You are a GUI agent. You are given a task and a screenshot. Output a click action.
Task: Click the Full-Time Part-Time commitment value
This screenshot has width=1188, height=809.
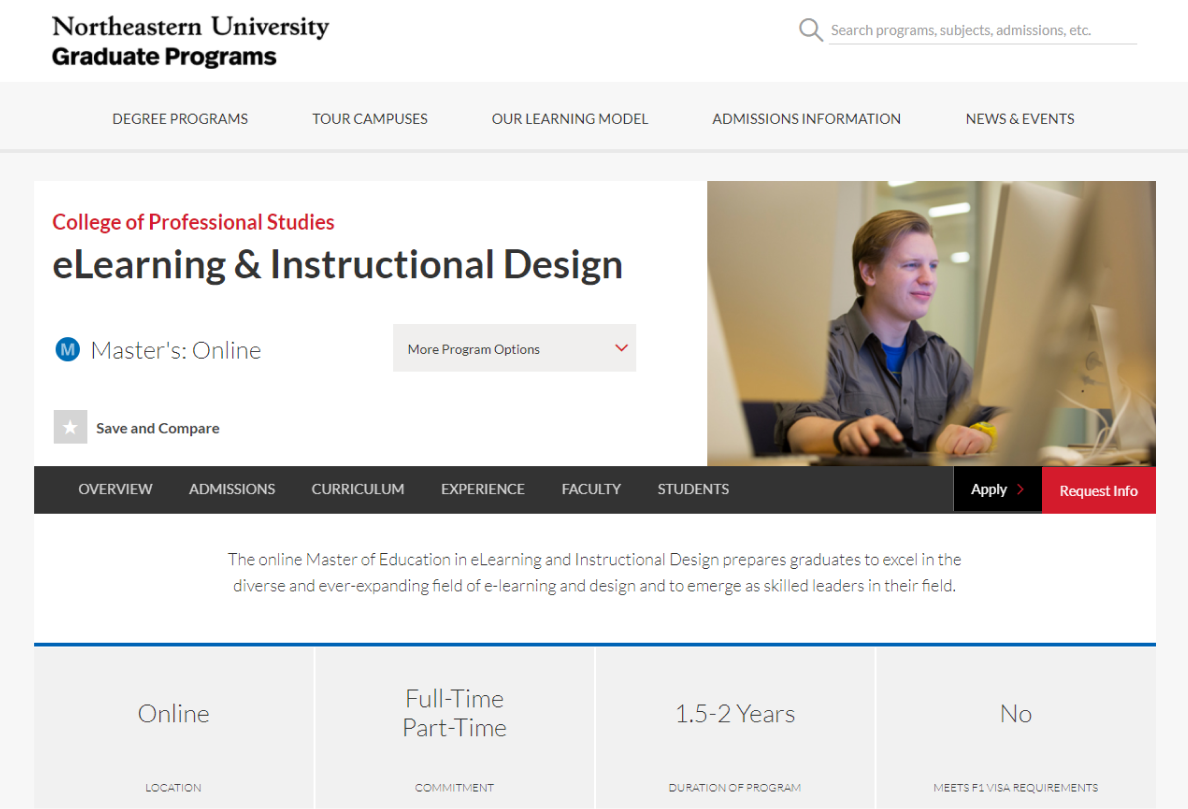(455, 713)
